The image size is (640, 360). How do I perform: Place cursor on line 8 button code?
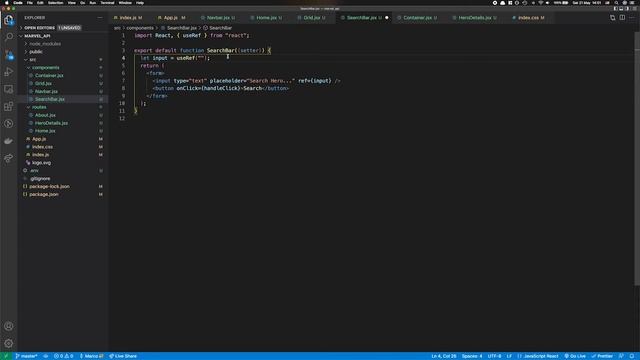click(221, 88)
